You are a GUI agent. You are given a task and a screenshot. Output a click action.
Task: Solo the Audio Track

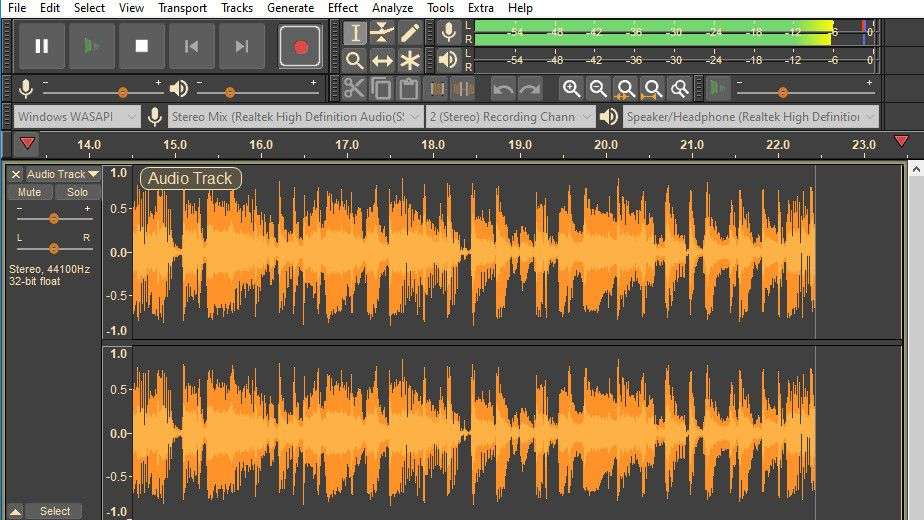tap(78, 192)
